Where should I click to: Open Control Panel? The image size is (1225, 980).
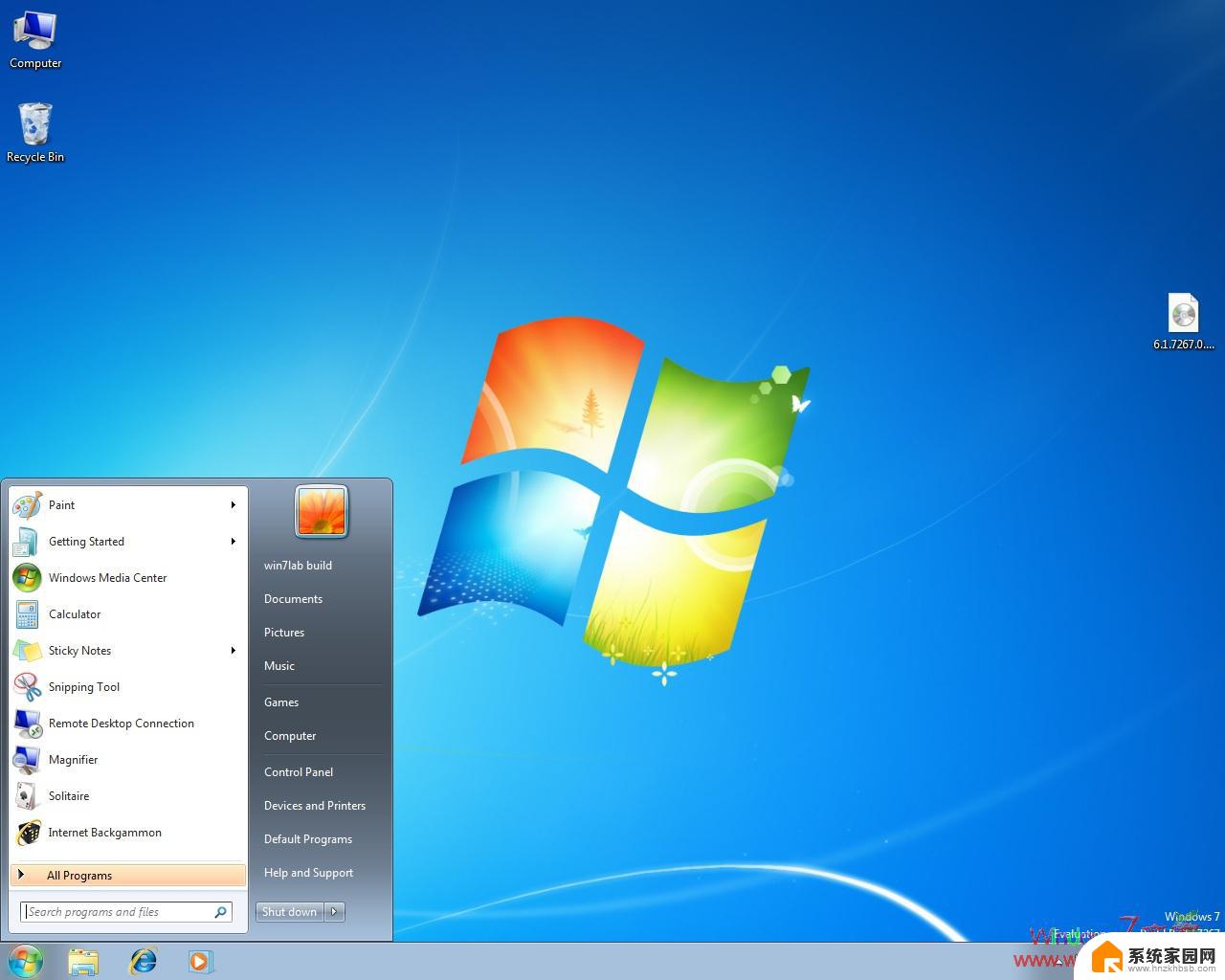pos(299,772)
